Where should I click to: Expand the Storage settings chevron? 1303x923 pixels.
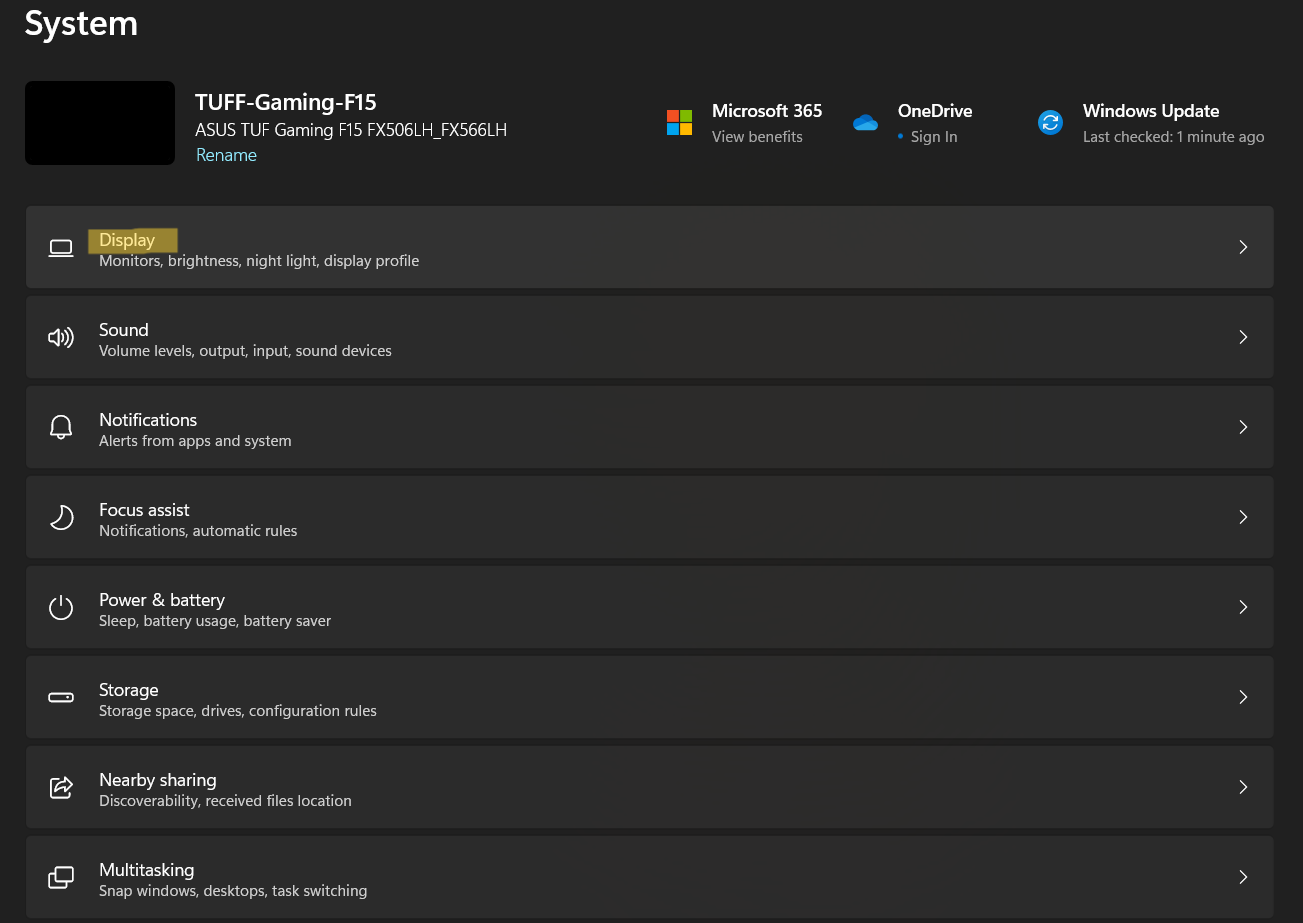pyautogui.click(x=1243, y=697)
